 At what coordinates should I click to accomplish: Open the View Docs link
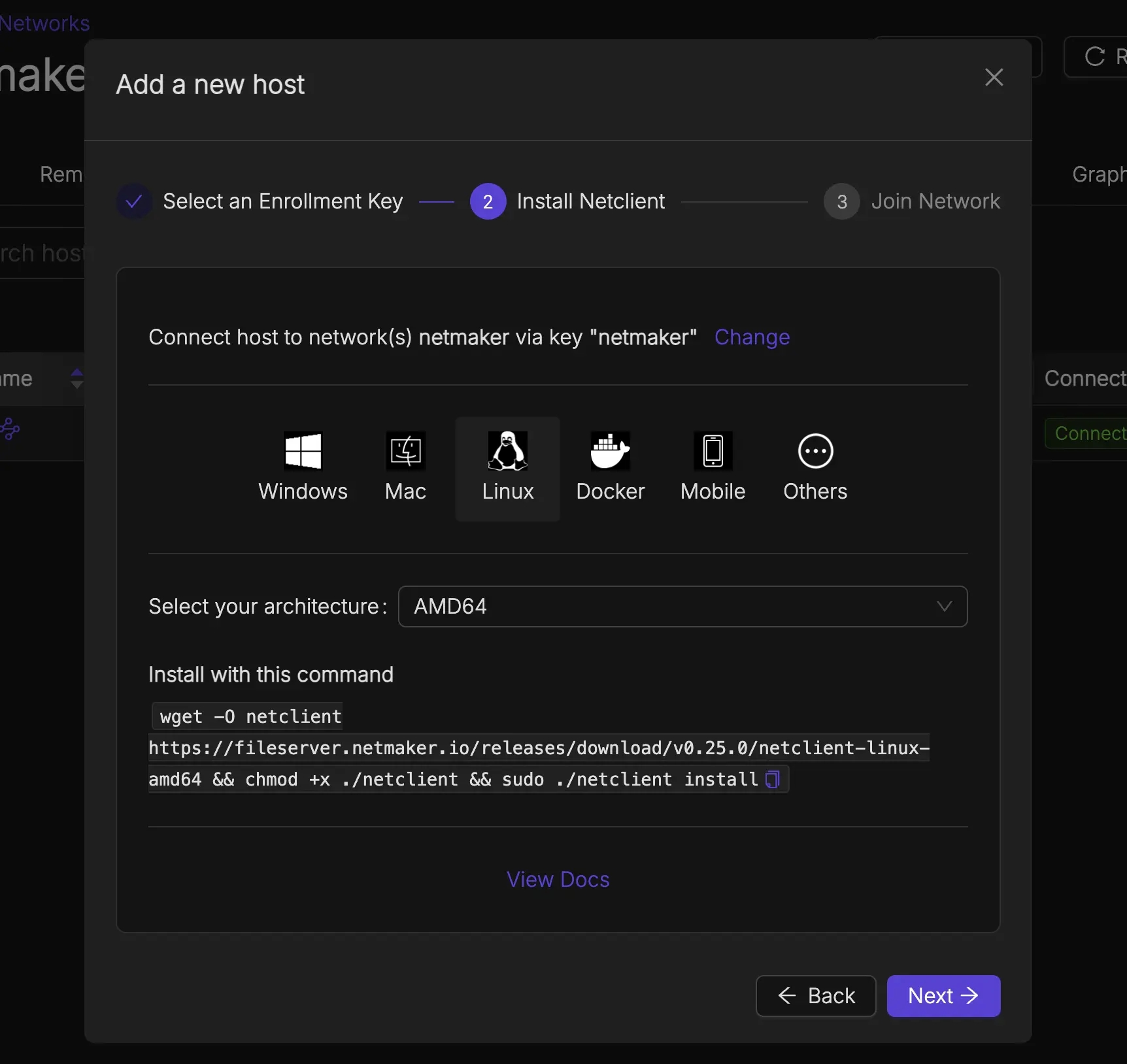(558, 880)
